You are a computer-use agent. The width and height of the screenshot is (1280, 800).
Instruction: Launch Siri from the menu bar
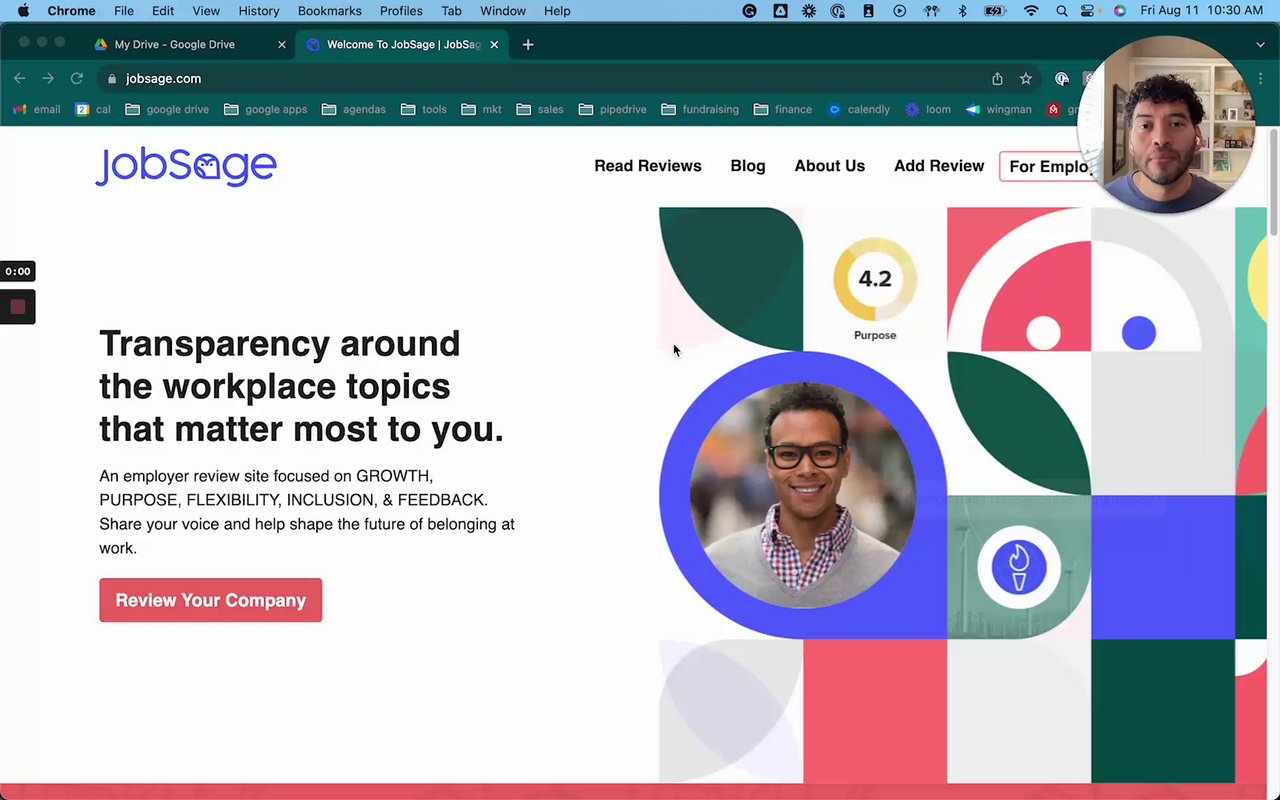coord(1119,11)
